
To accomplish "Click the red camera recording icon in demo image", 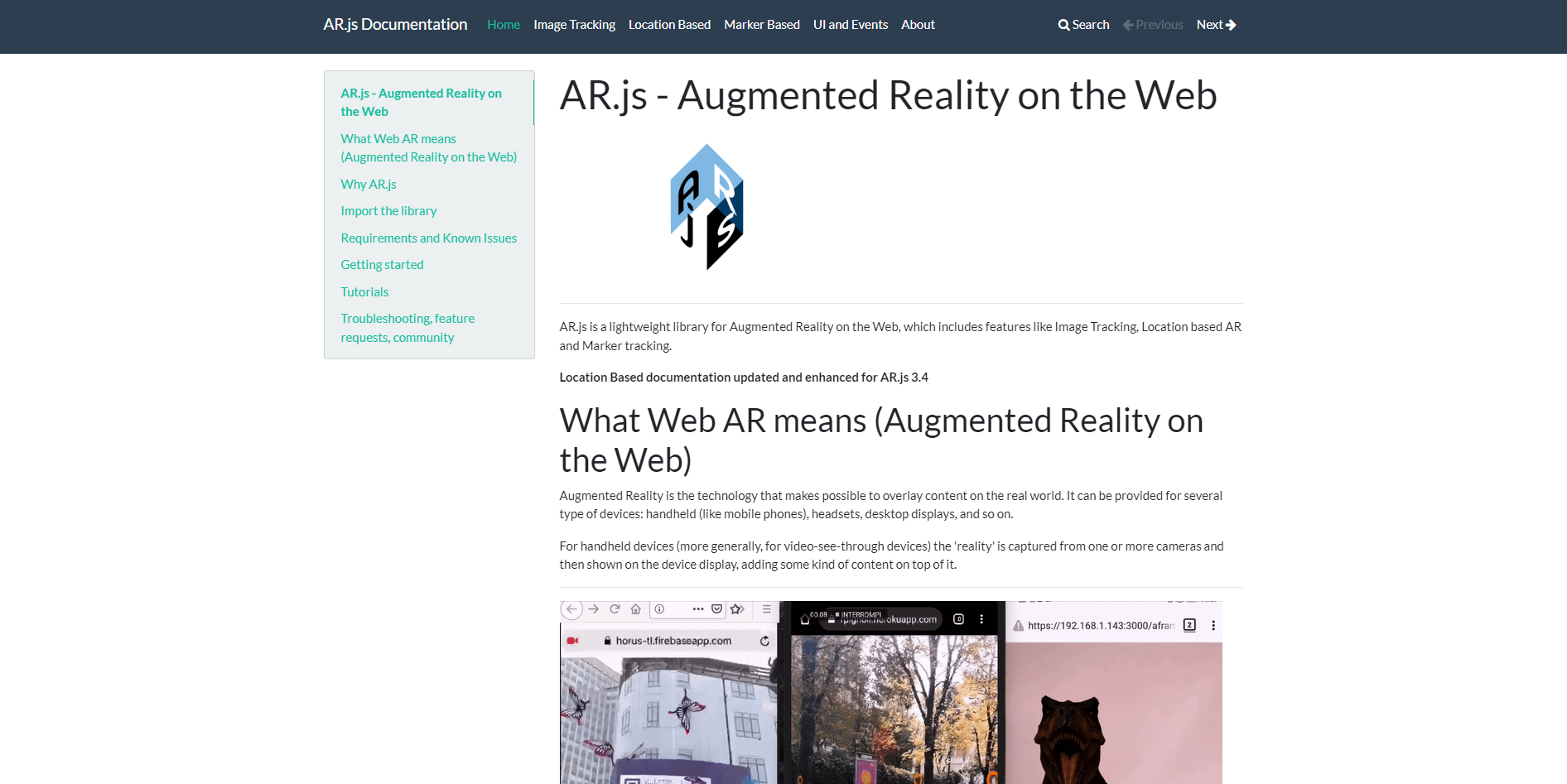I will (572, 641).
